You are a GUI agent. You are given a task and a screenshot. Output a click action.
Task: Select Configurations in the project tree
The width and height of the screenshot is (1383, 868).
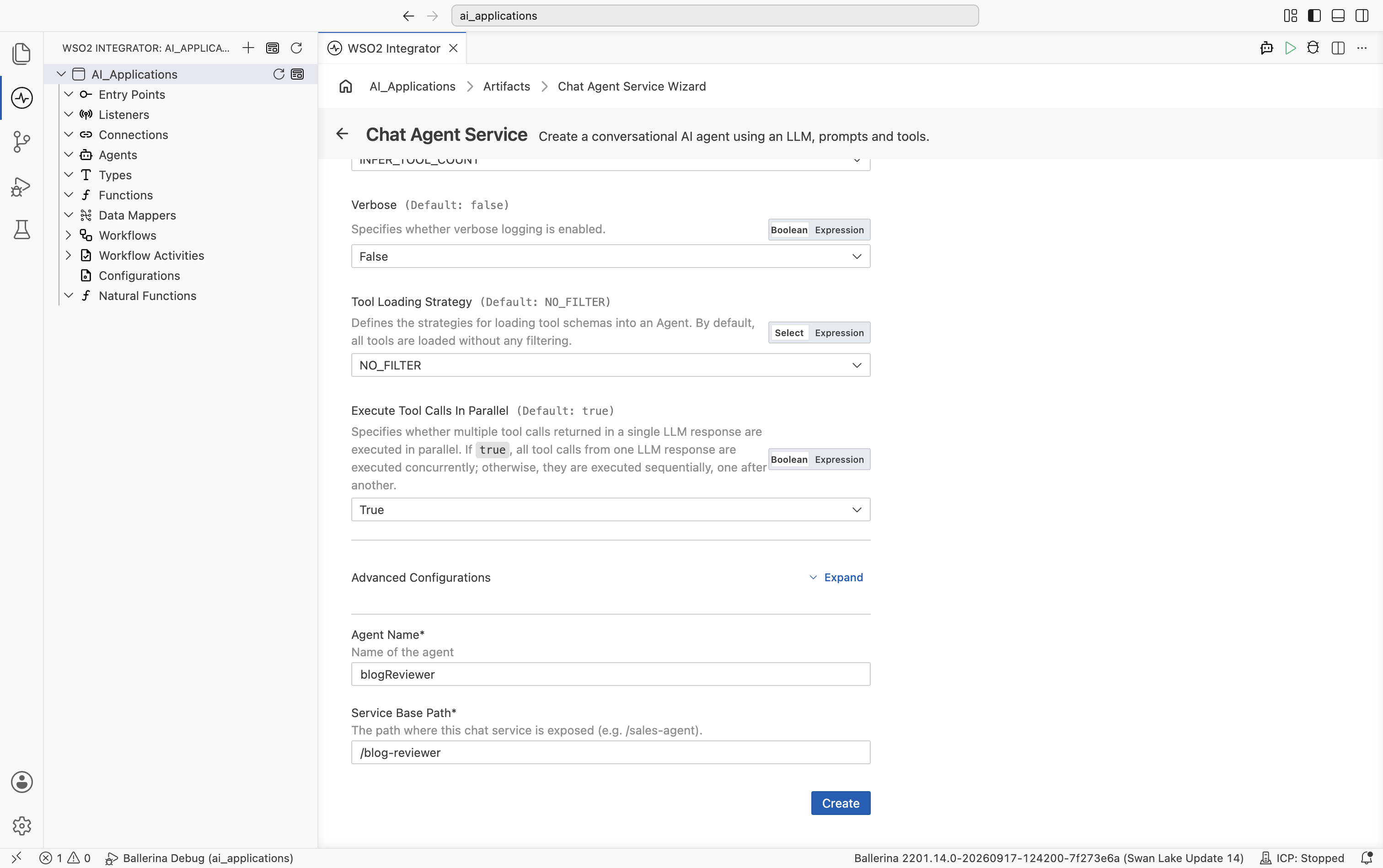click(139, 276)
